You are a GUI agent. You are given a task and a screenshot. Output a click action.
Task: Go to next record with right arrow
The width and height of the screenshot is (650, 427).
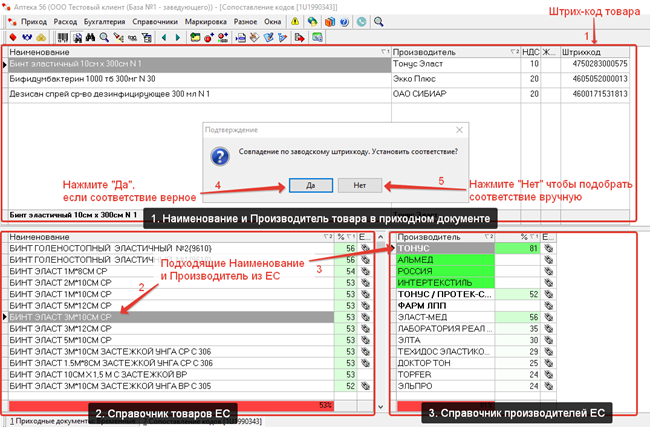(x=178, y=38)
